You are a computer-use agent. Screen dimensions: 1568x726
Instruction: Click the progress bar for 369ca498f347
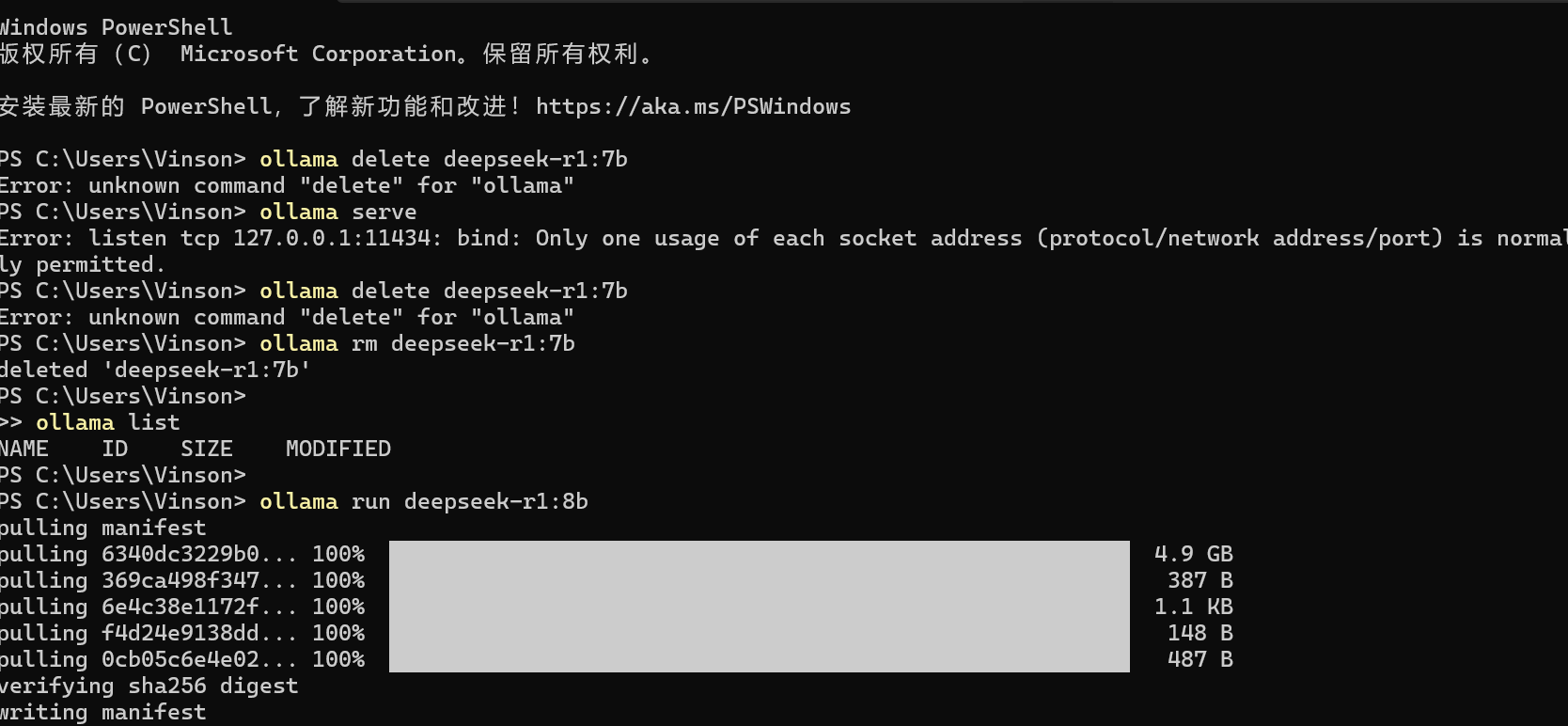tap(759, 580)
